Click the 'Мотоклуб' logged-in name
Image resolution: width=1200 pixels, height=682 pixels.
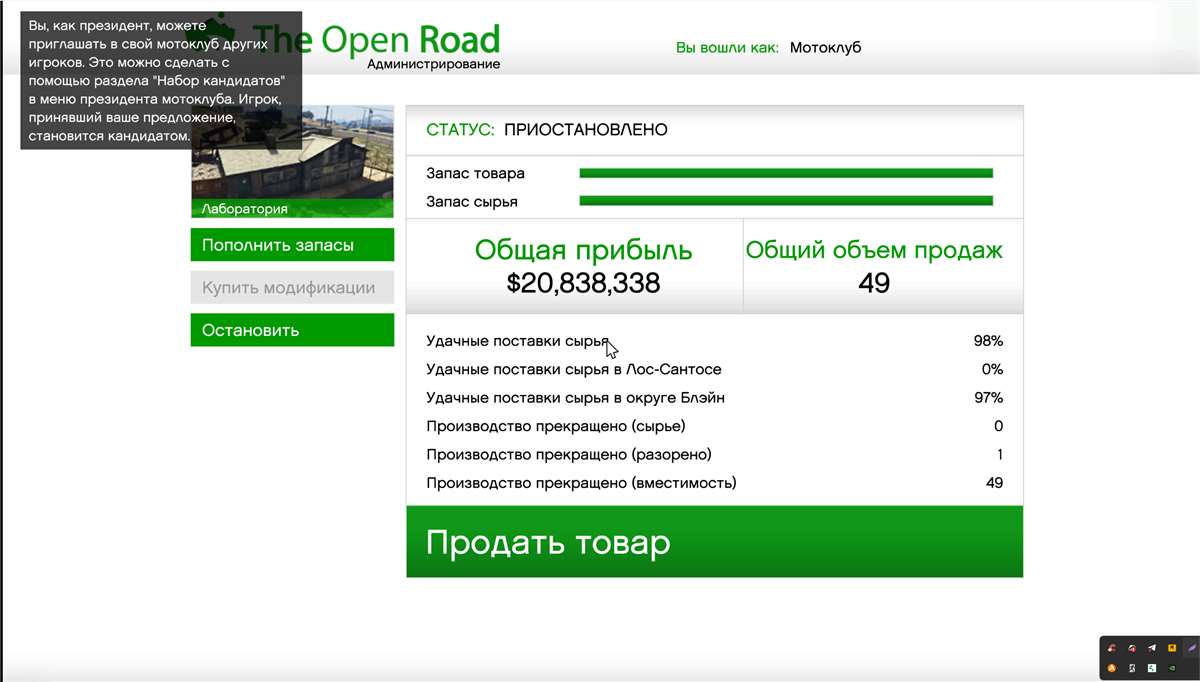[x=825, y=47]
